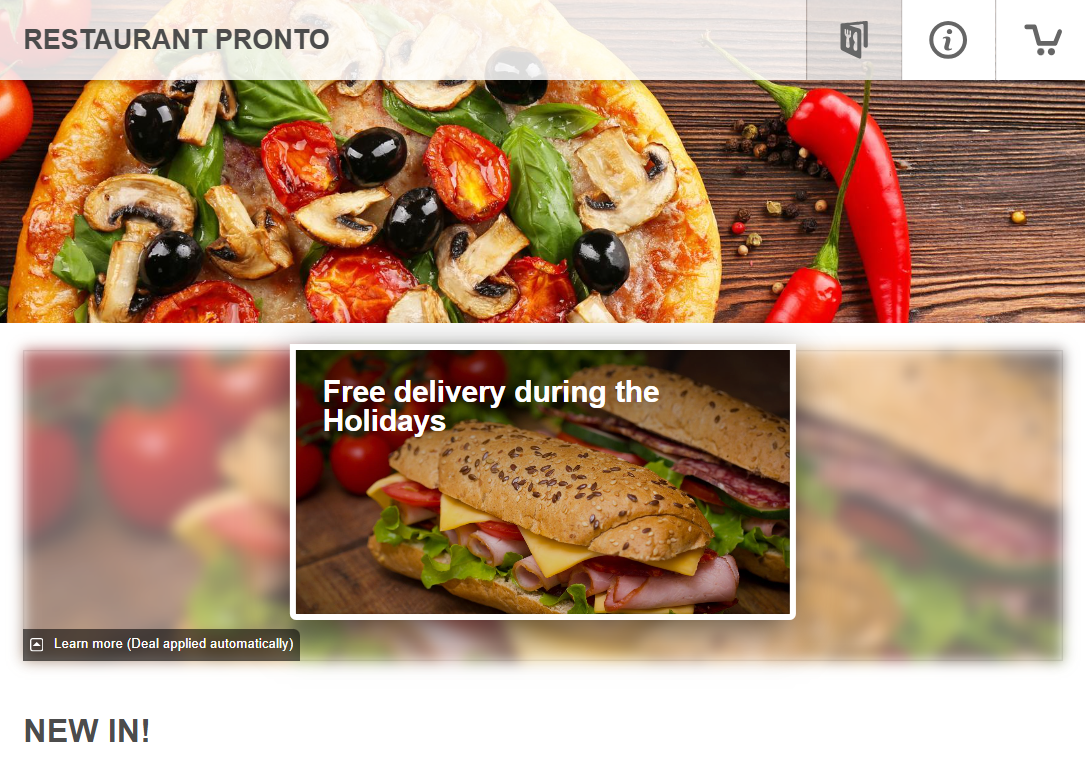Expand Learn more (Deal applied automatically)
Viewport: 1085px width, 758px height.
click(161, 644)
